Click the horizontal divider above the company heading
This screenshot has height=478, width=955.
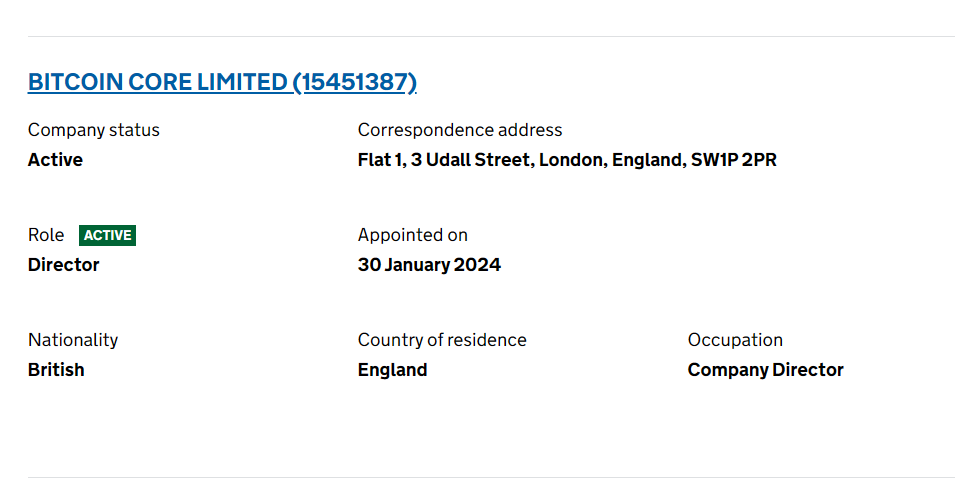tap(490, 37)
